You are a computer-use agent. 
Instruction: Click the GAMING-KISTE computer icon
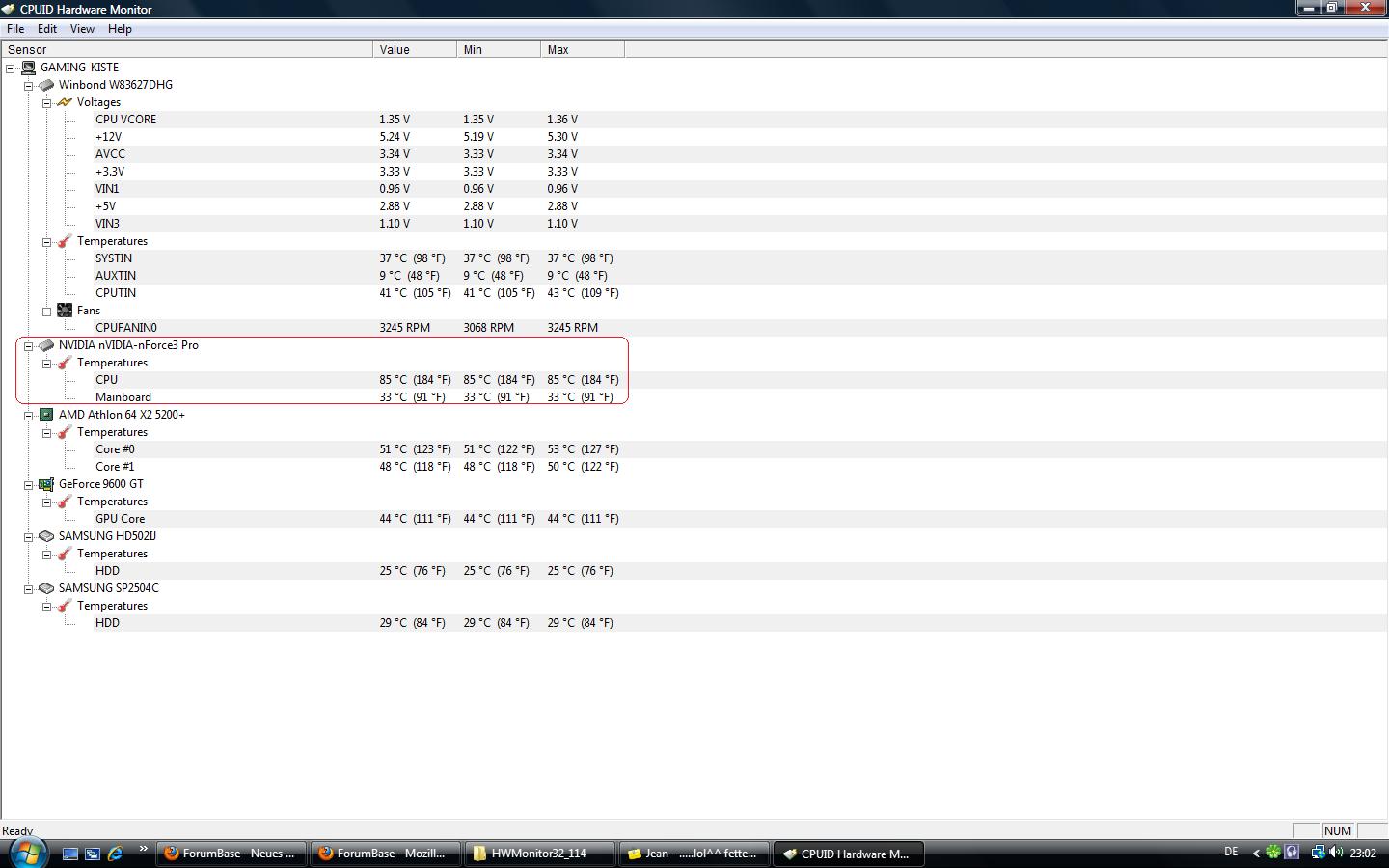tap(28, 68)
